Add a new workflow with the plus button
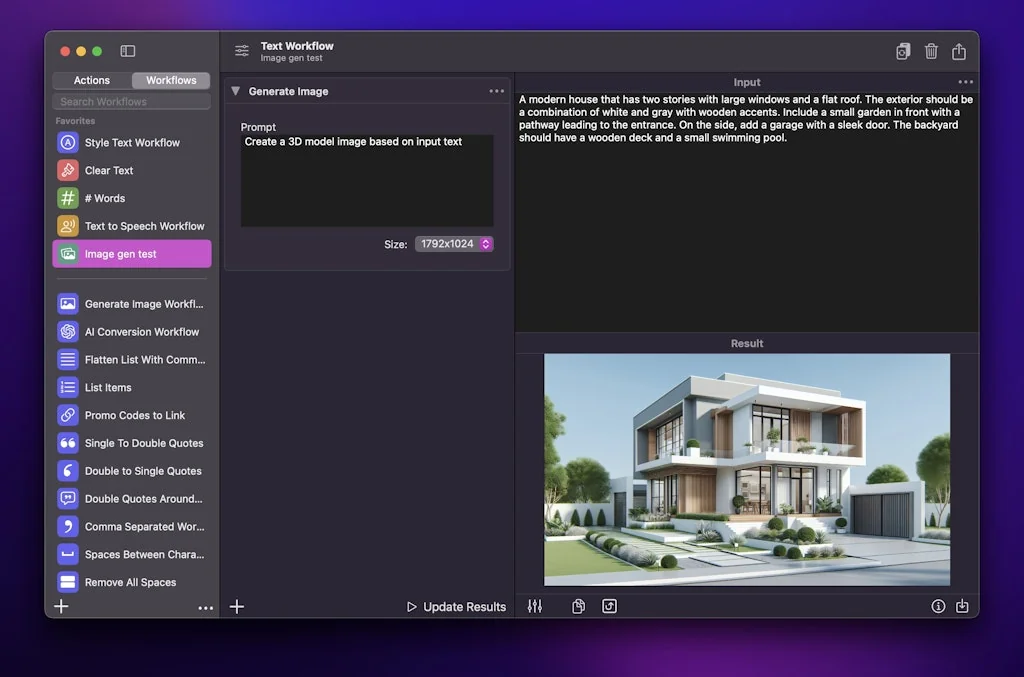 61,606
